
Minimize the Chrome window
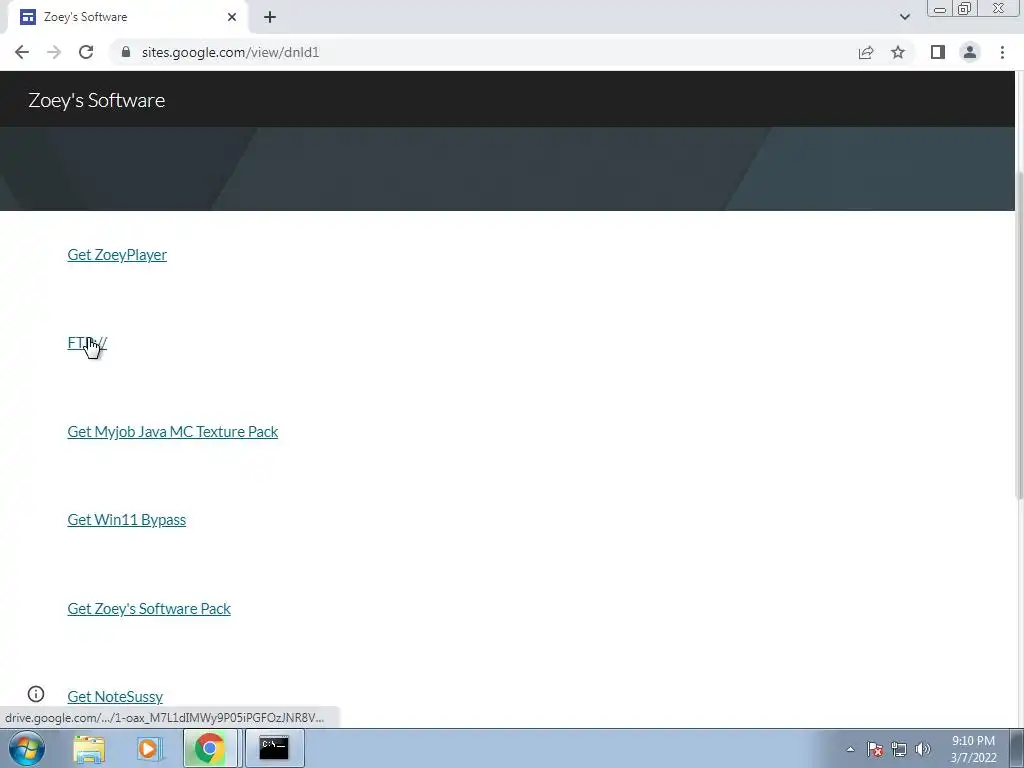(x=940, y=9)
